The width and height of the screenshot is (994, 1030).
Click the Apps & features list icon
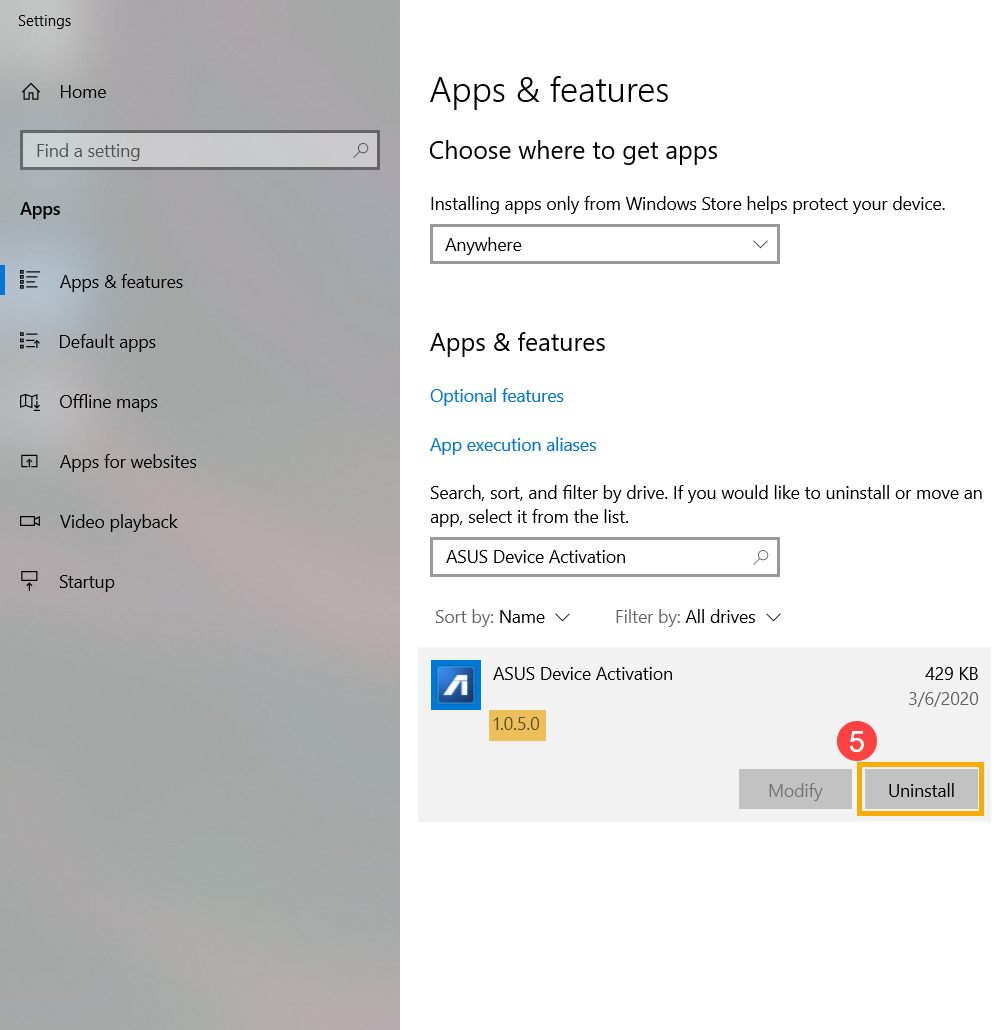click(x=30, y=280)
